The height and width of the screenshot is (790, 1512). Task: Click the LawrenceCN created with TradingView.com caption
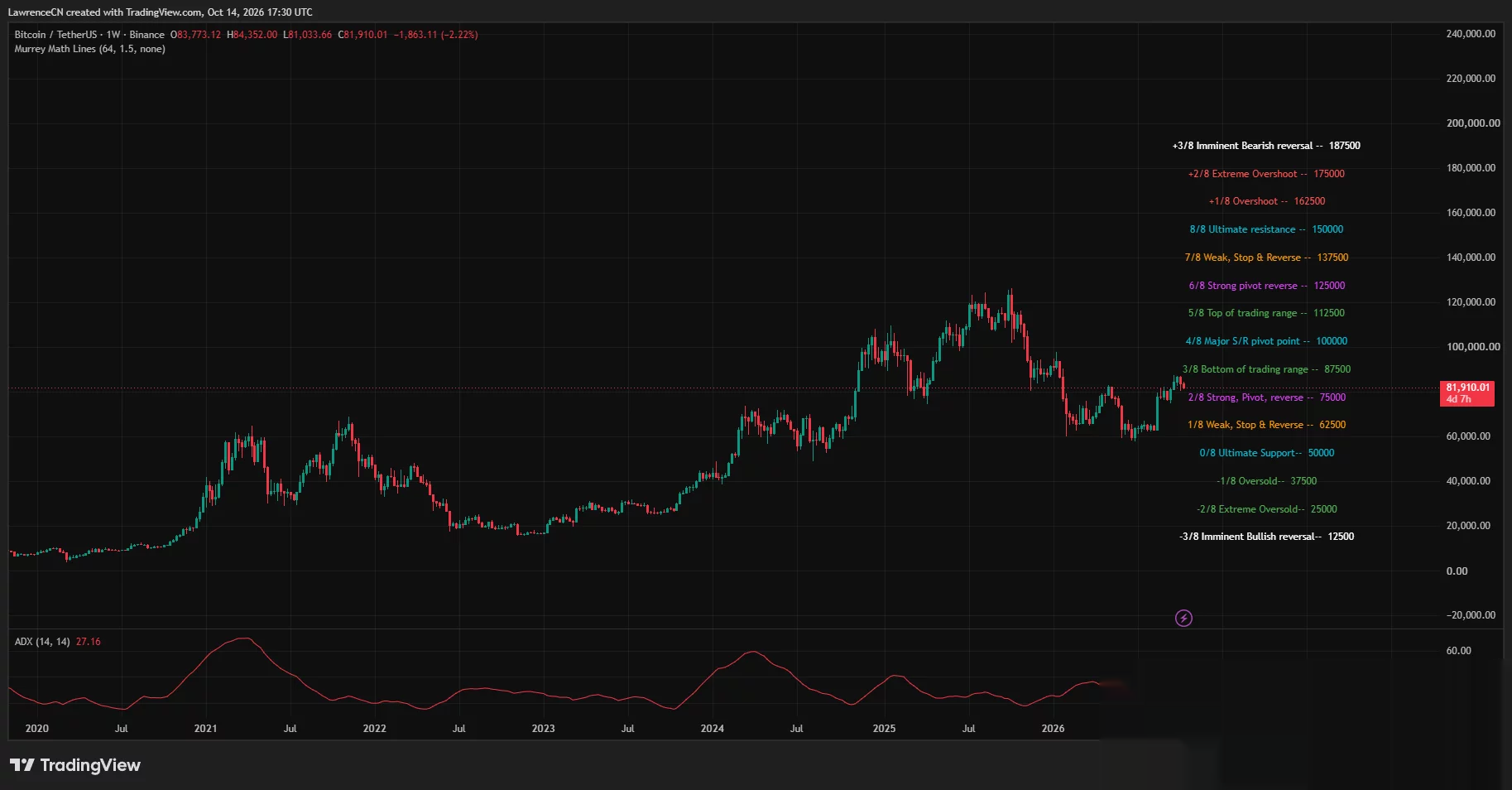coord(161,12)
